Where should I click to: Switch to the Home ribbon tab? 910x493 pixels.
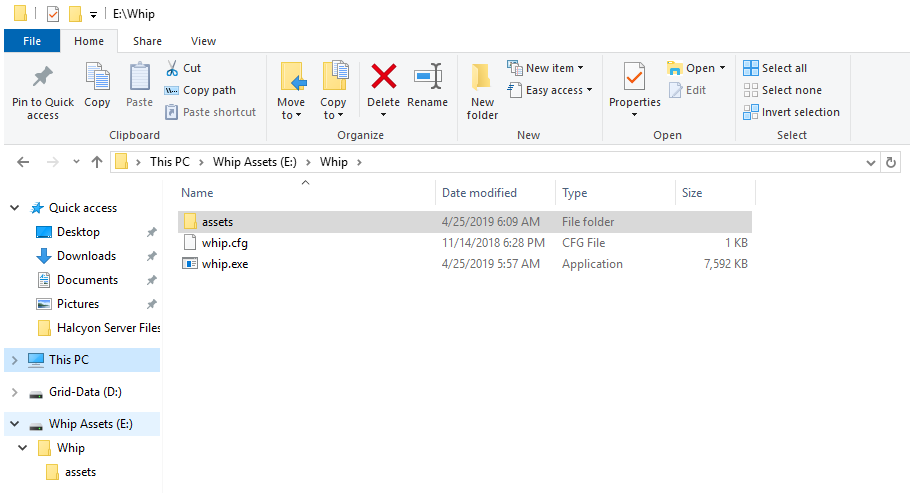point(89,41)
